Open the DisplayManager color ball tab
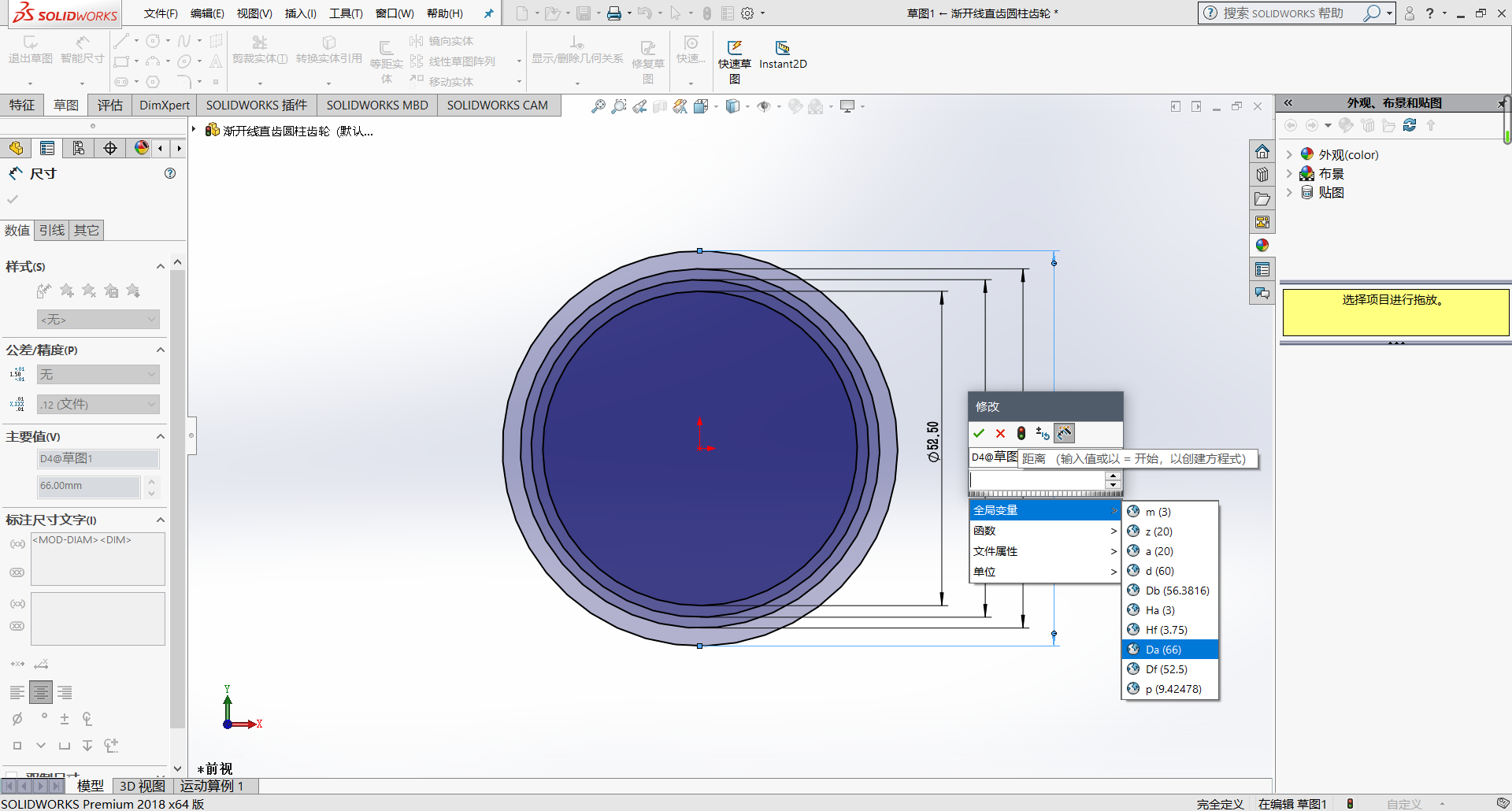The height and width of the screenshot is (811, 1512). (x=141, y=148)
